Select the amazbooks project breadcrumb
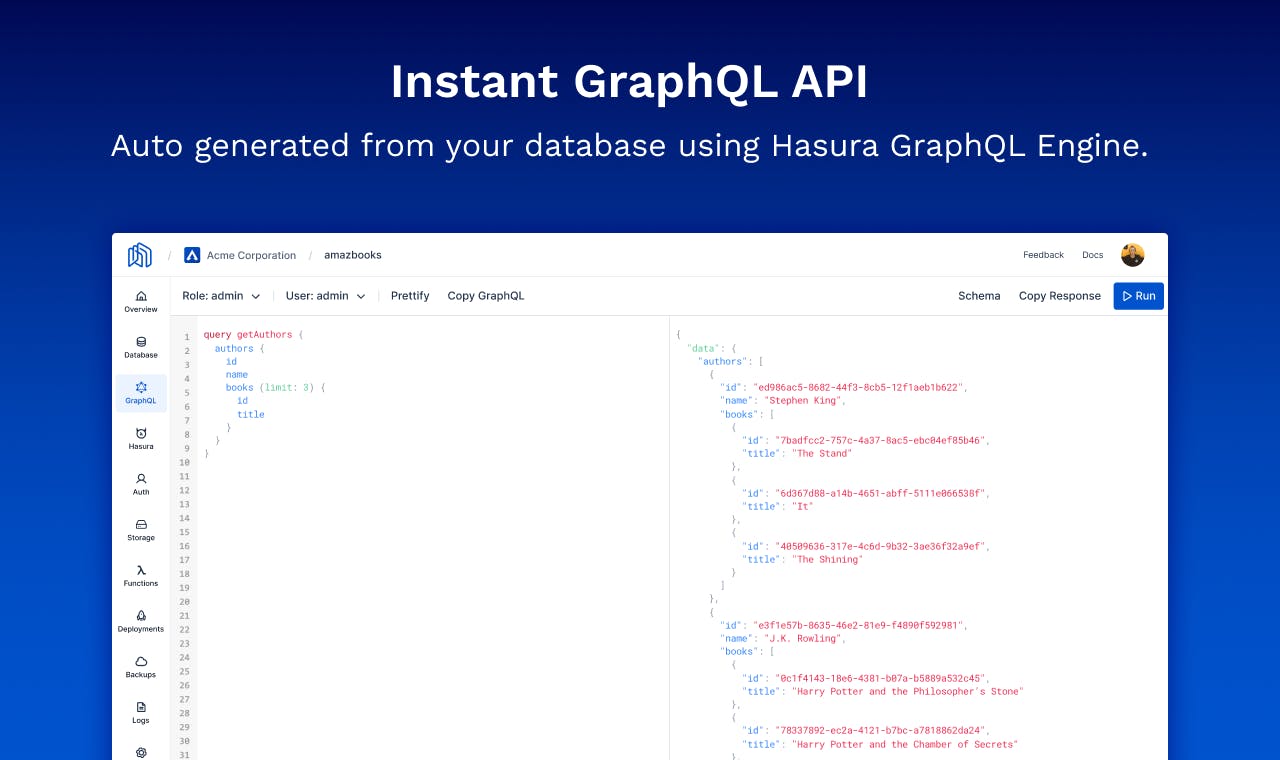This screenshot has height=760, width=1280. tap(353, 255)
